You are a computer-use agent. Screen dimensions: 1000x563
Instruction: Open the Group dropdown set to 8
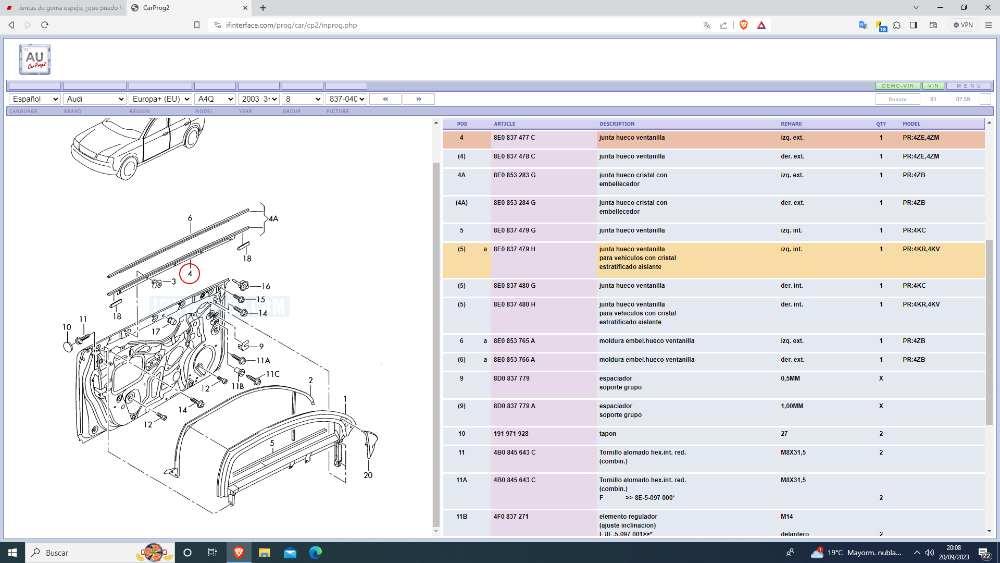(302, 99)
